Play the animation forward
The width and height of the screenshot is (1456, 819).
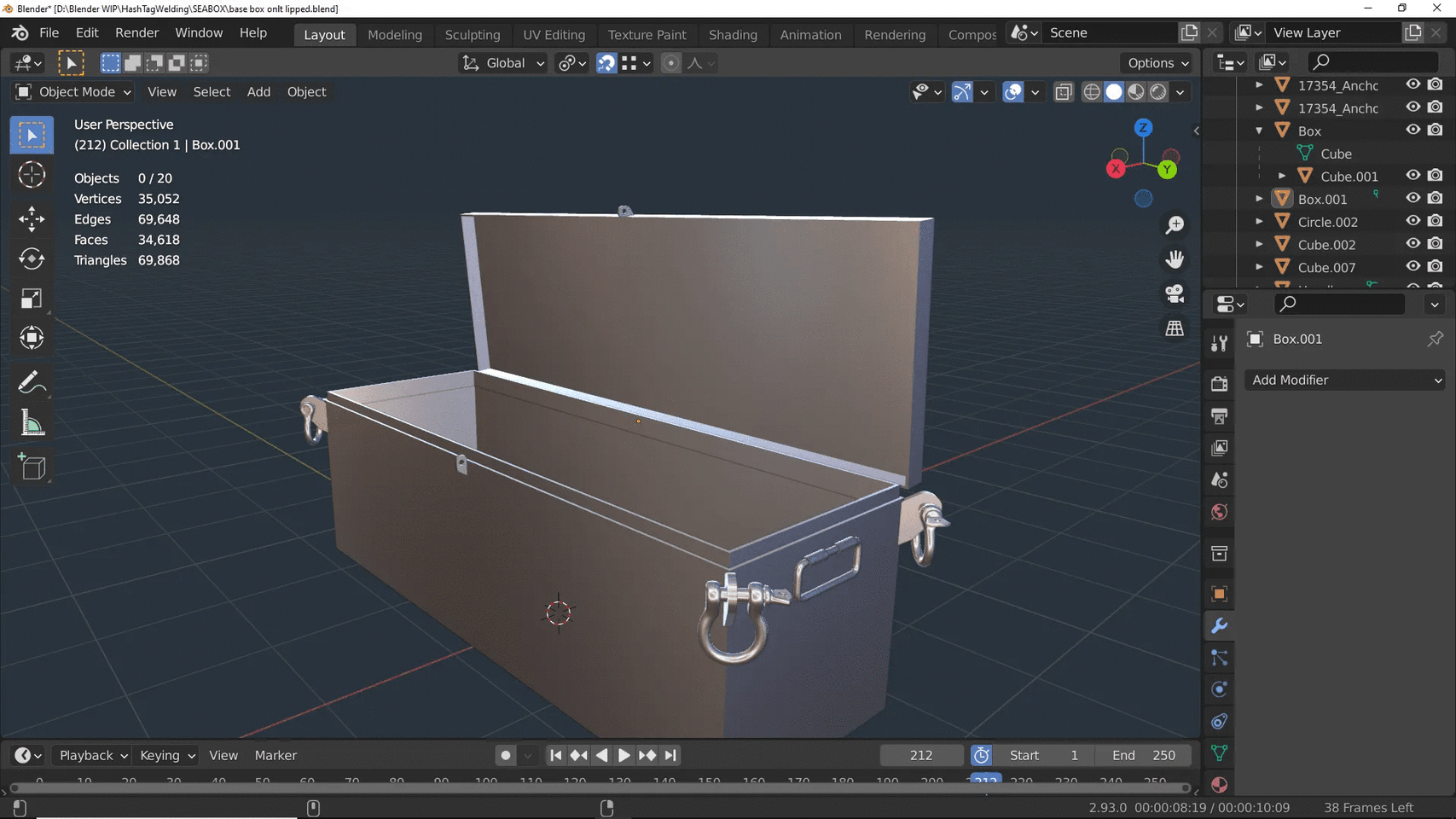pyautogui.click(x=624, y=755)
